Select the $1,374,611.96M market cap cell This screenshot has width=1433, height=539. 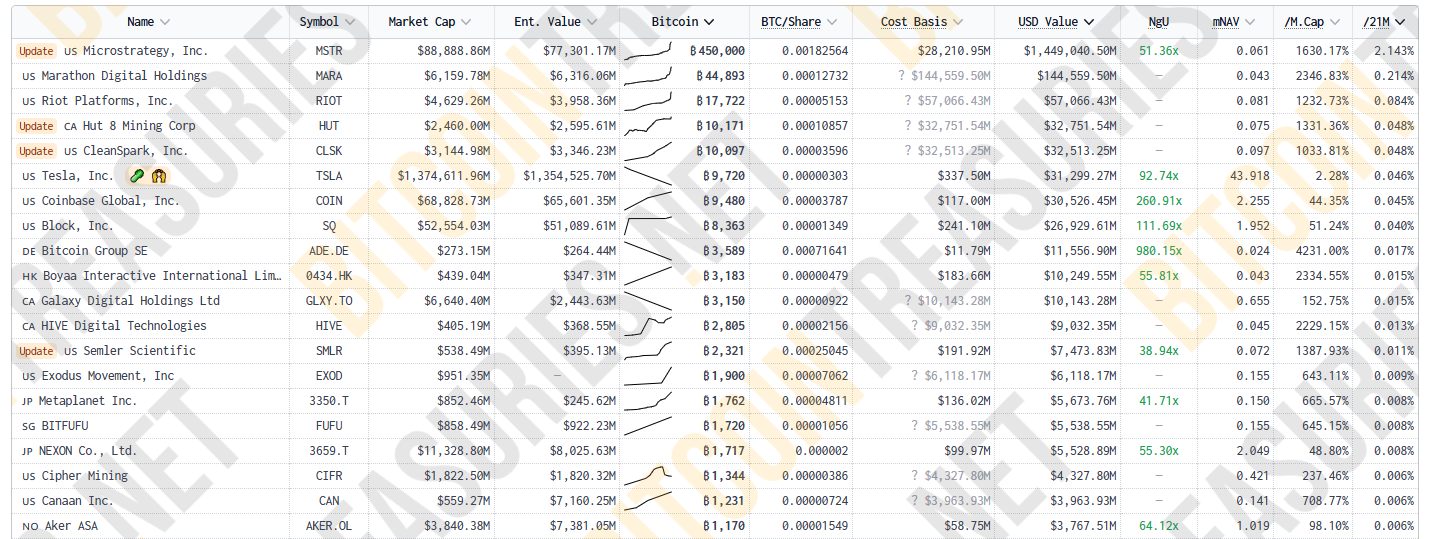pos(444,176)
